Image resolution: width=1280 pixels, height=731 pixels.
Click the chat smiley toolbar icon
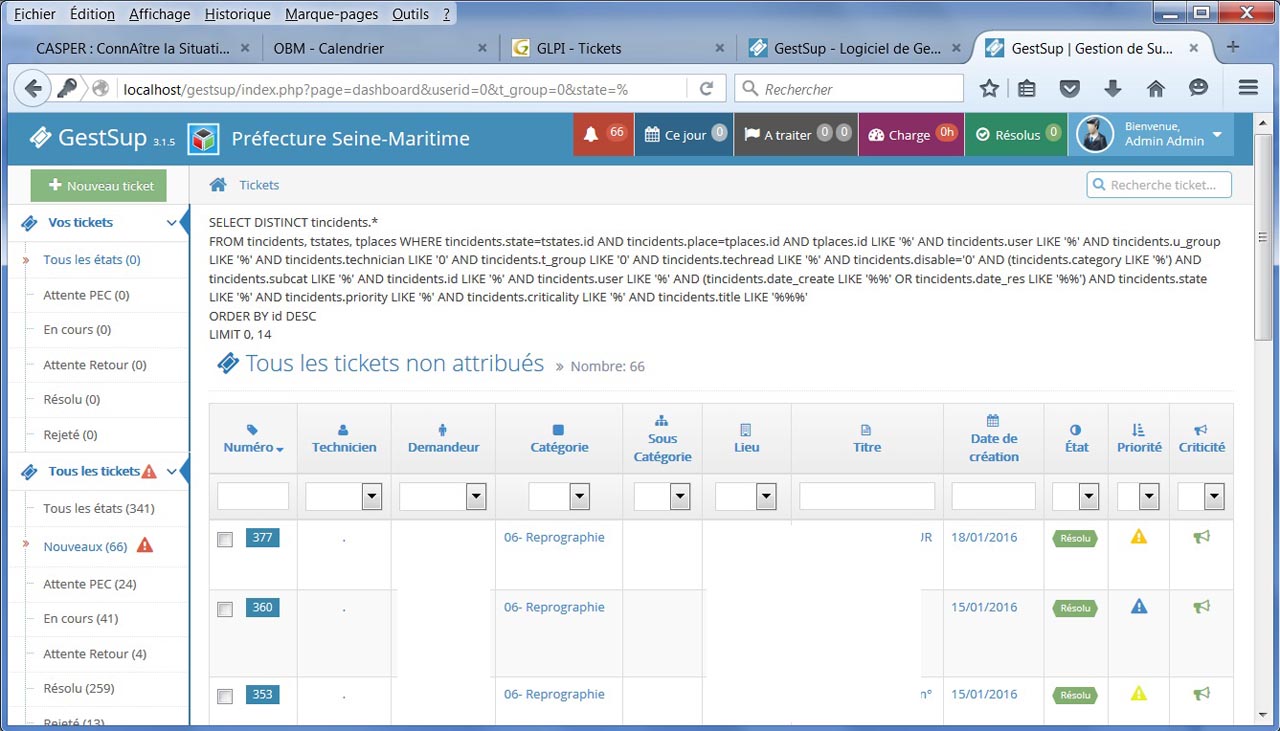click(1199, 89)
